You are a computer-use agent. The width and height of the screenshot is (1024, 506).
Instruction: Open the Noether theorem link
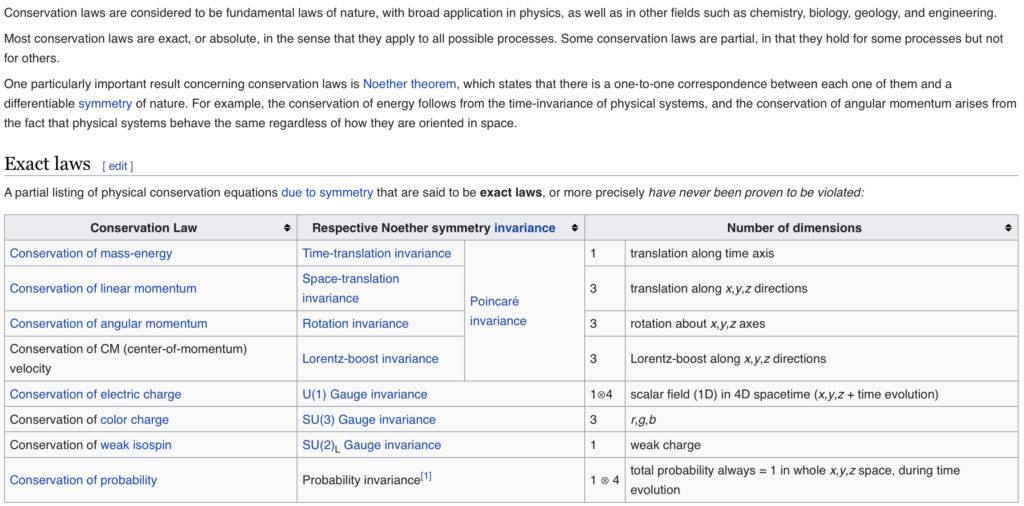coord(409,84)
